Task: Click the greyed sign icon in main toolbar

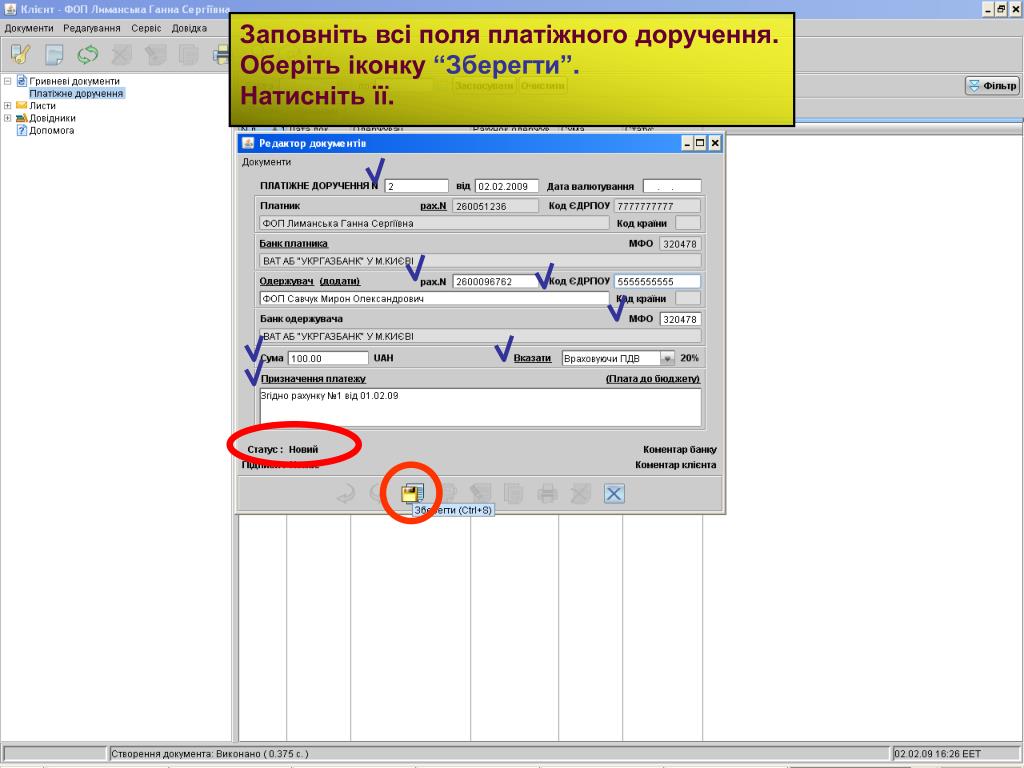Action: tap(155, 54)
